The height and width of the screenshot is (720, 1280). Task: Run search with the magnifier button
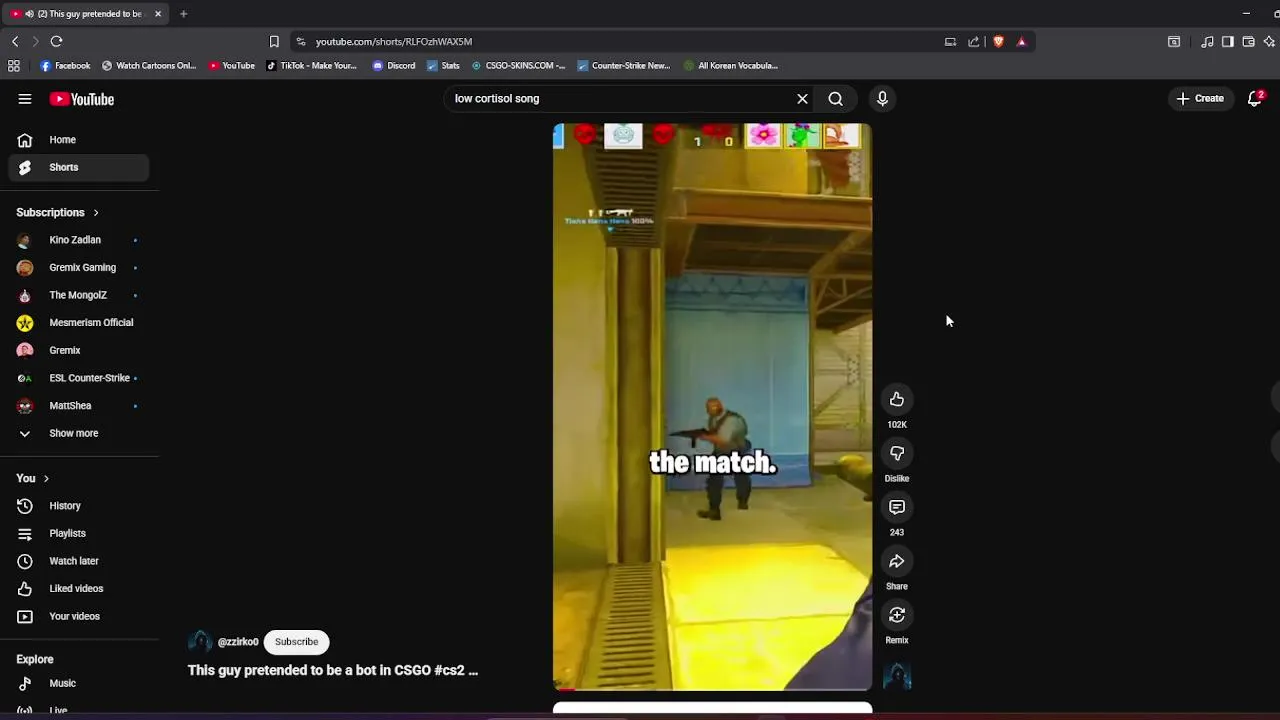click(836, 99)
